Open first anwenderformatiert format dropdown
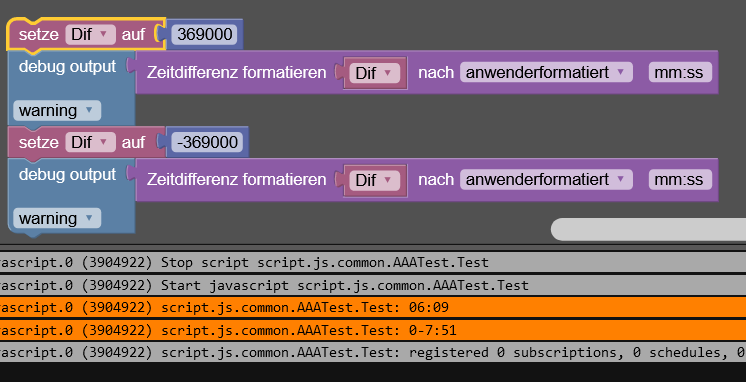The image size is (746, 382). 546,72
